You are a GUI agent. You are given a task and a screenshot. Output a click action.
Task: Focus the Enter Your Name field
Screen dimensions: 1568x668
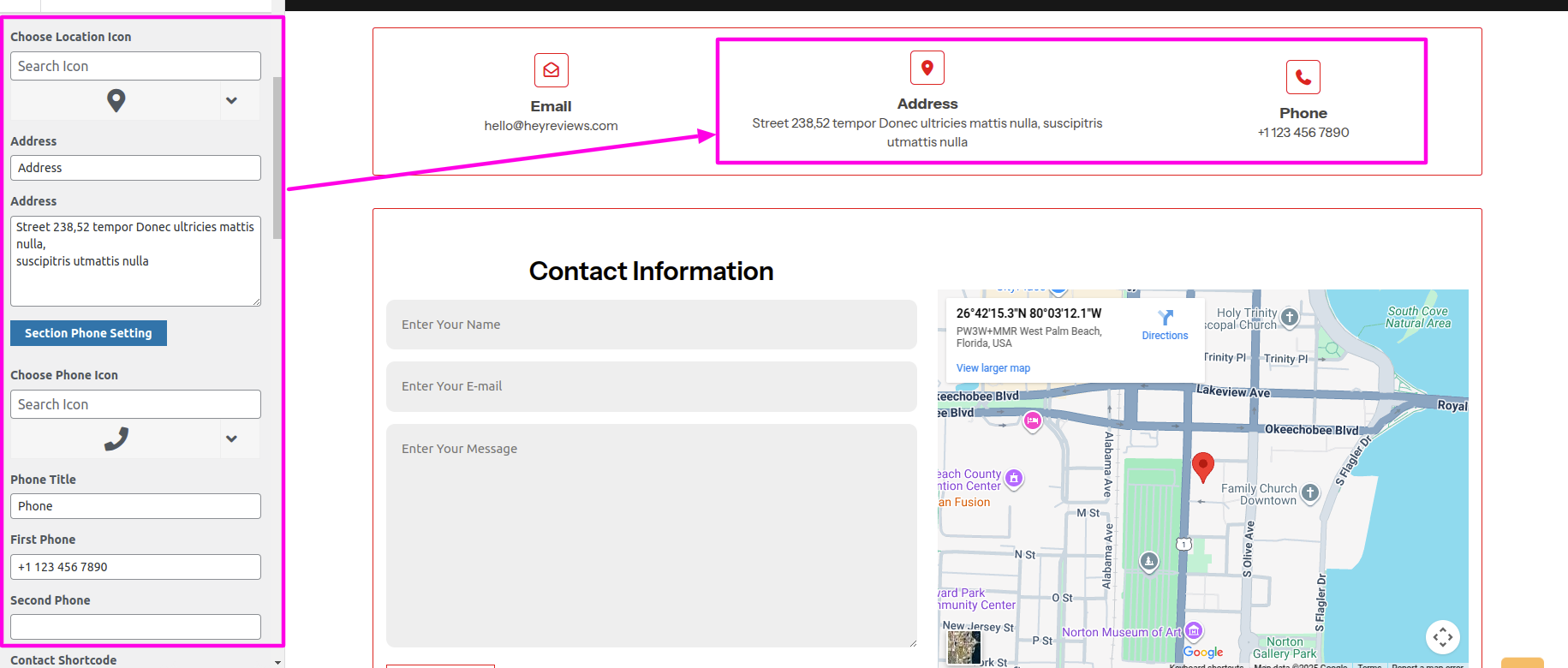(x=651, y=325)
